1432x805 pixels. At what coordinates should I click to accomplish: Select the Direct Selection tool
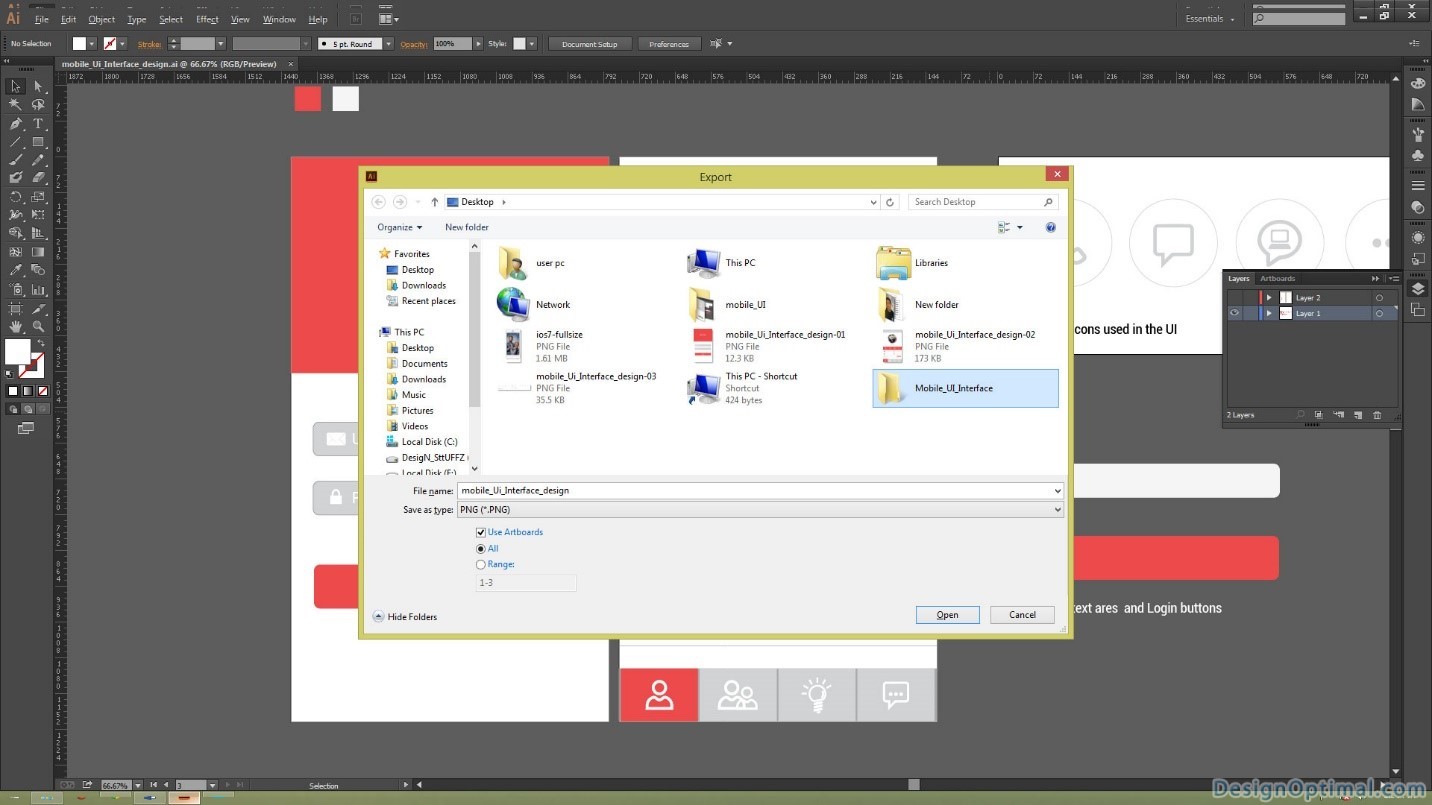click(38, 87)
